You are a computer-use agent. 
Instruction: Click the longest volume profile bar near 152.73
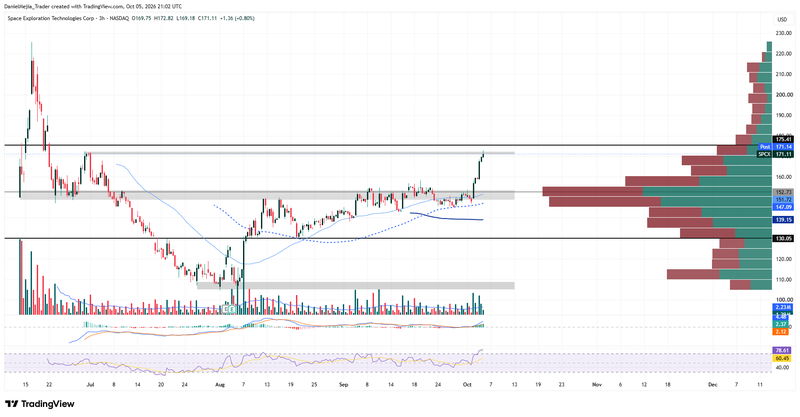click(x=657, y=192)
